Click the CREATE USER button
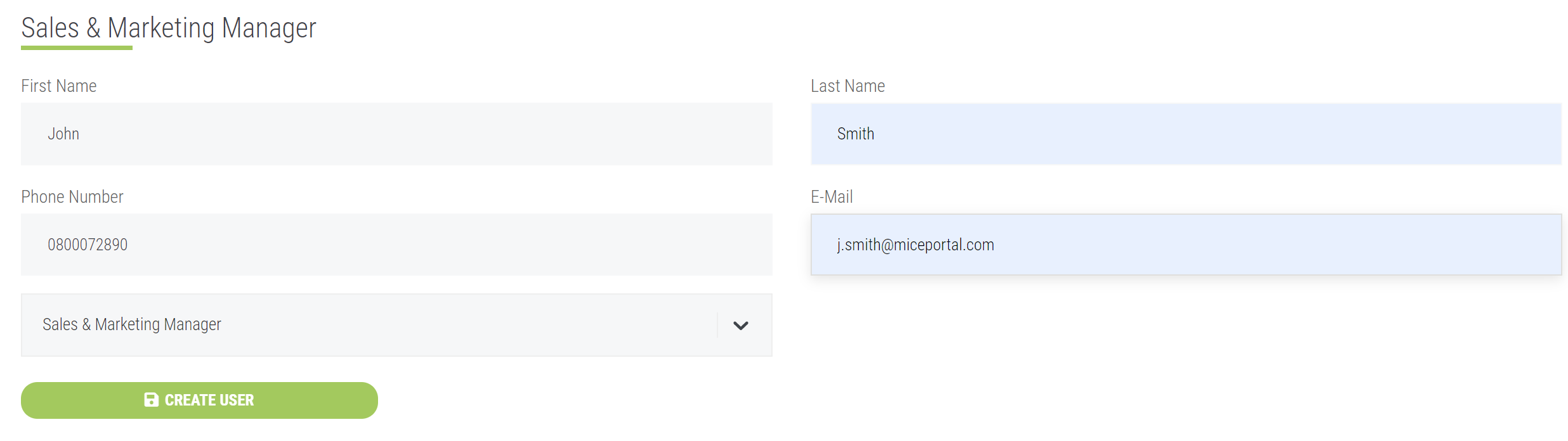The width and height of the screenshot is (1568, 441). click(199, 400)
